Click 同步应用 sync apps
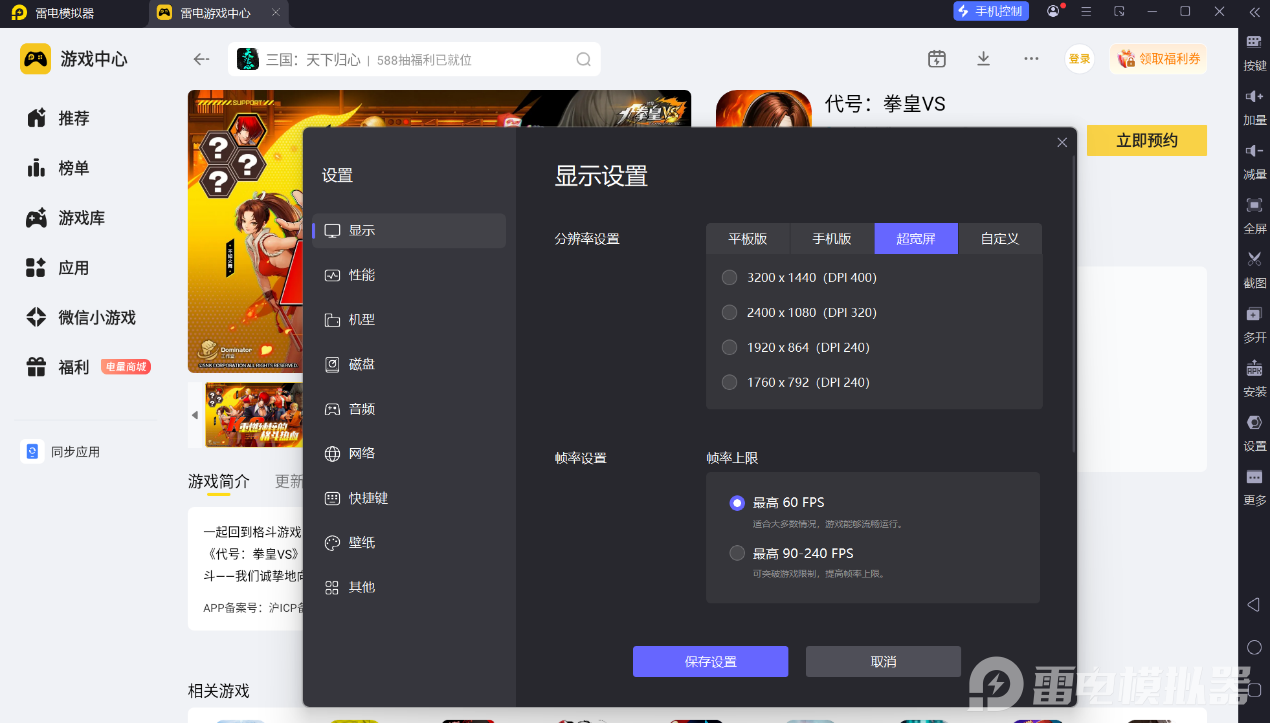 62,452
